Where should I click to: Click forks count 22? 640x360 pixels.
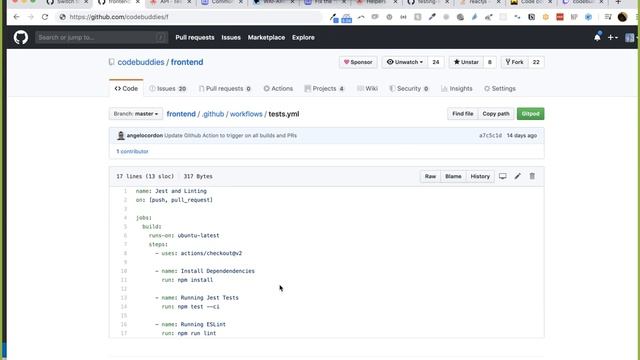pos(536,62)
